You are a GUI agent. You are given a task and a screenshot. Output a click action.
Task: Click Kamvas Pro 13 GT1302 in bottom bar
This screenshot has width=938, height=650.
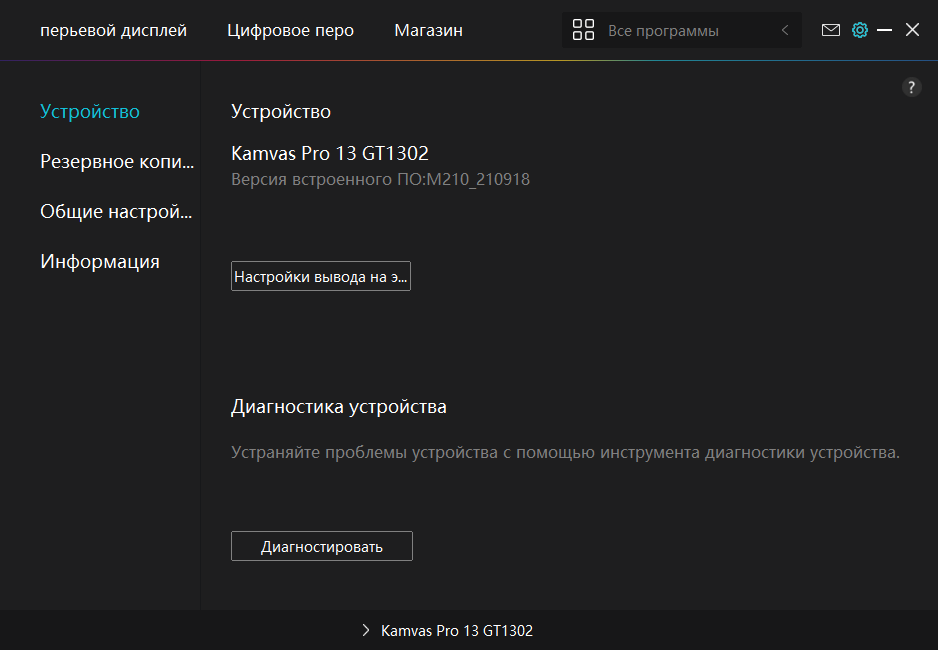[457, 631]
